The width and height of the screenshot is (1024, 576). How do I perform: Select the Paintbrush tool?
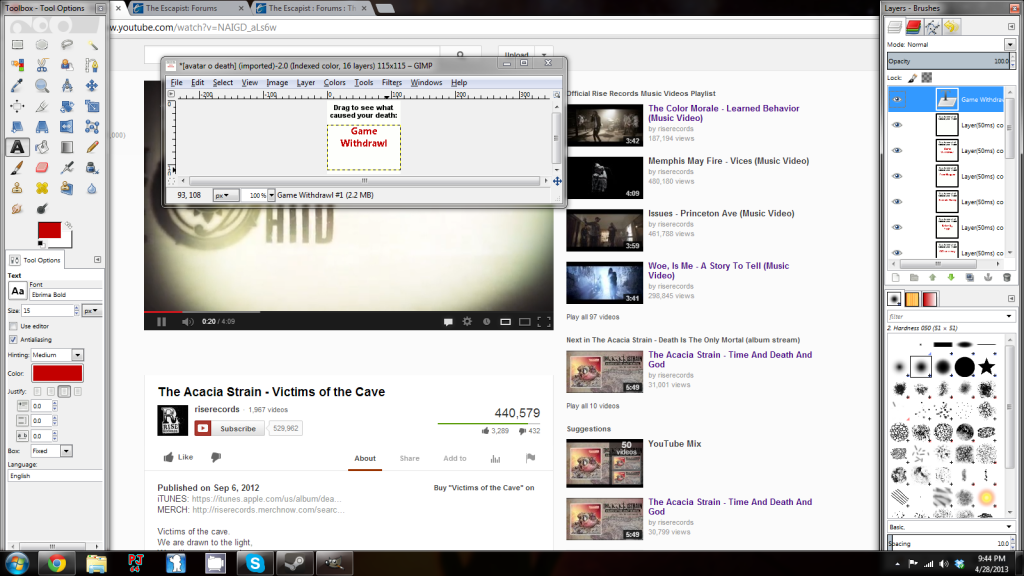[x=18, y=168]
